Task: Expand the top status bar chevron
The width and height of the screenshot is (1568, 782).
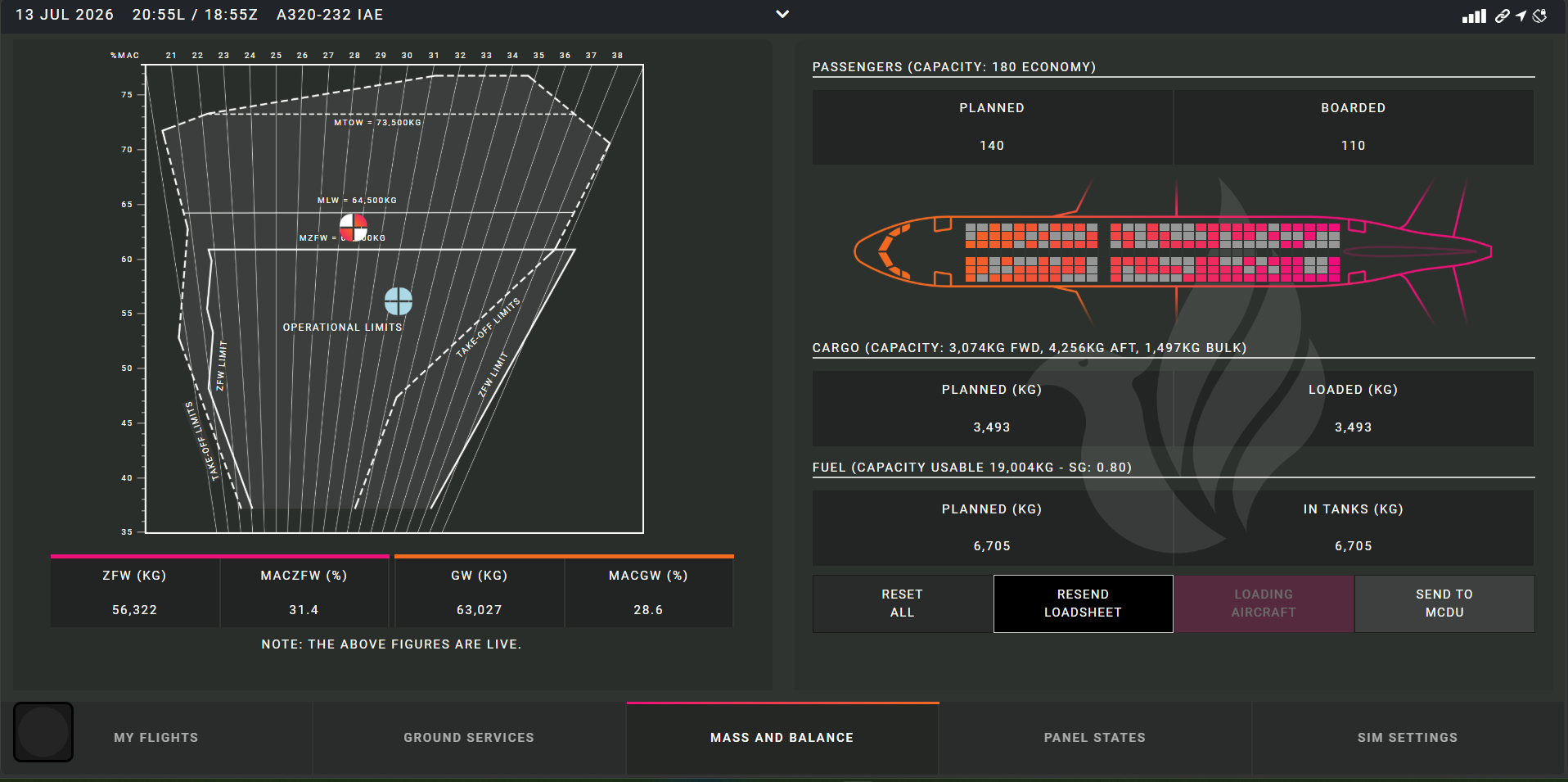Action: pyautogui.click(x=782, y=14)
